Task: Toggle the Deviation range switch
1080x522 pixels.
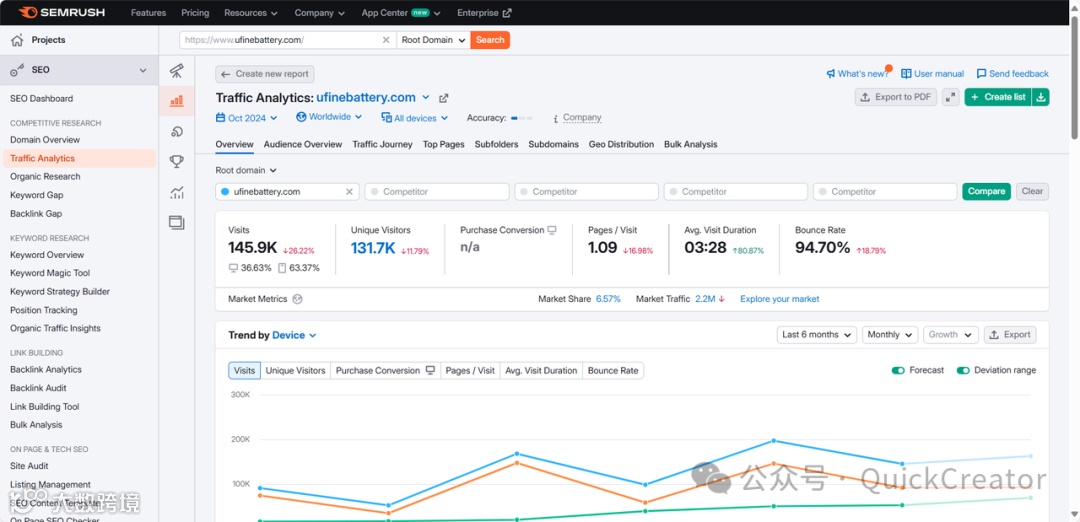Action: 963,370
